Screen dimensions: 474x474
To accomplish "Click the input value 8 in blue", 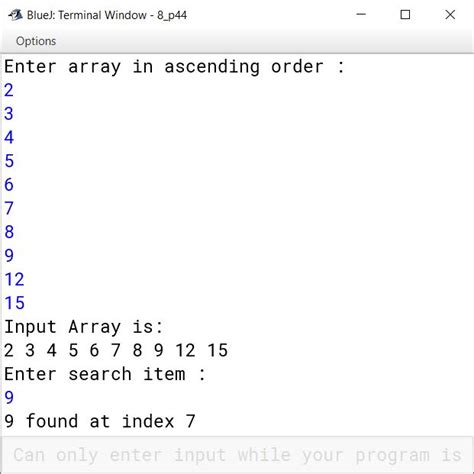I will point(9,232).
